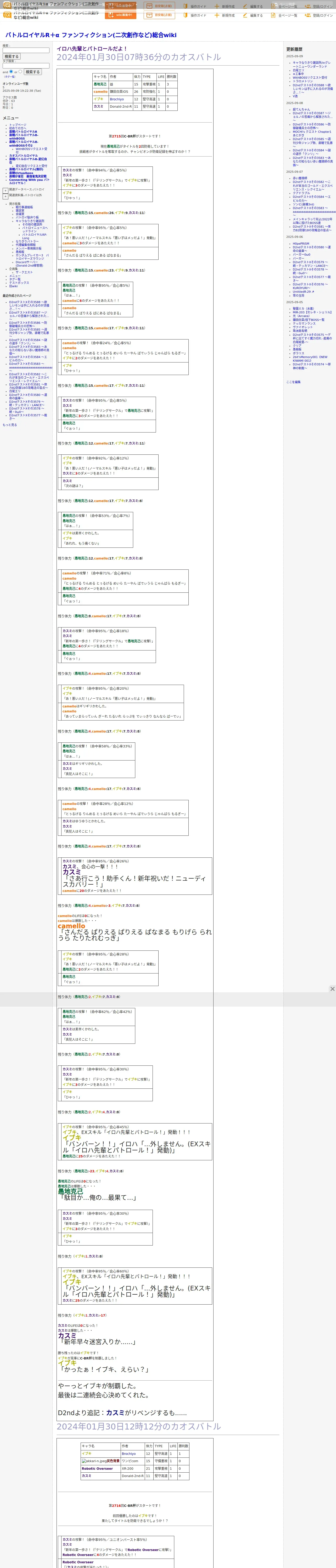Open 軽行事連絡板 board link
This screenshot has width=336, height=1568.
[24, 207]
